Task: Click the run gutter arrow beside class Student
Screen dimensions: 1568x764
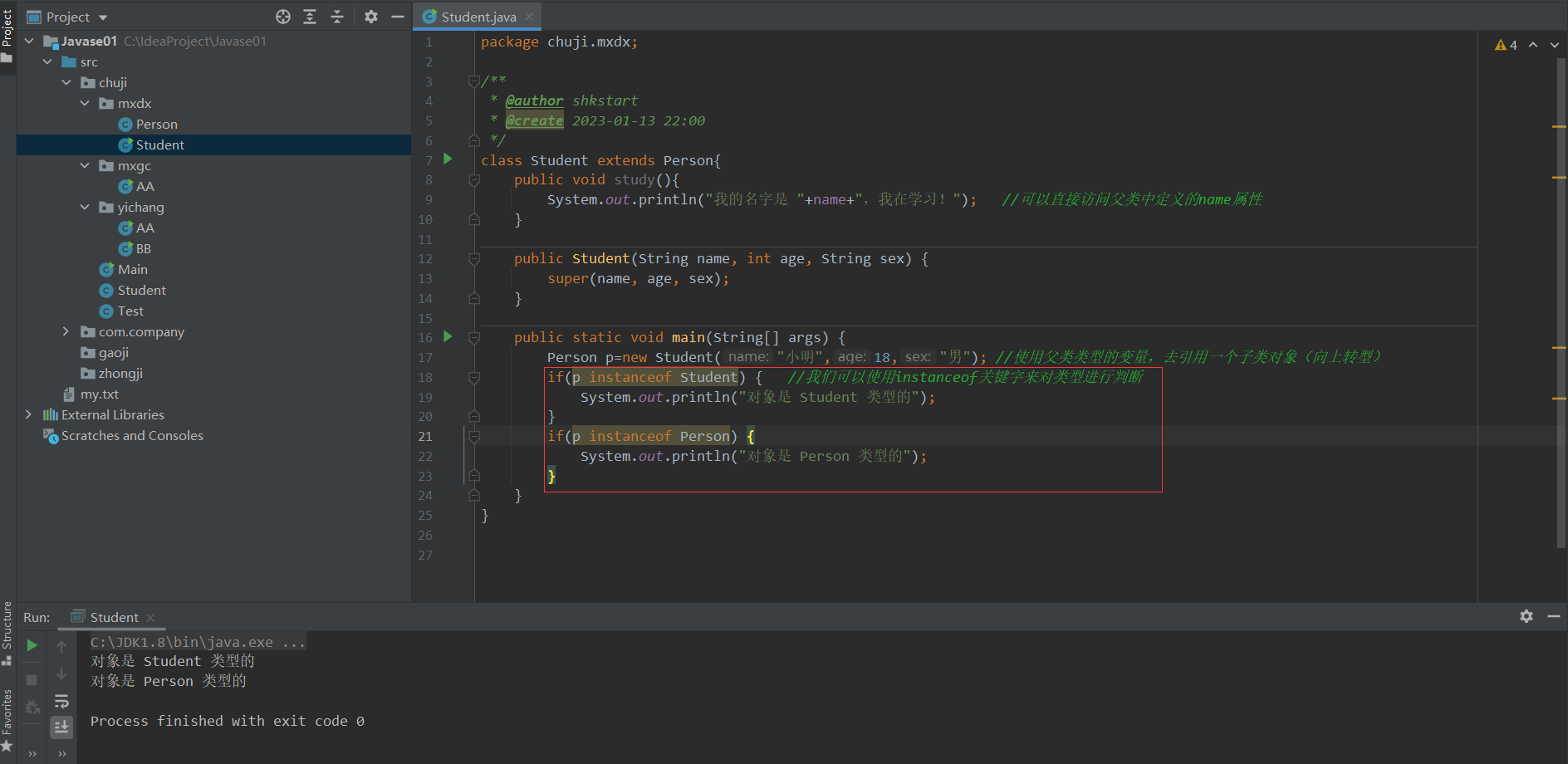Action: click(x=448, y=159)
